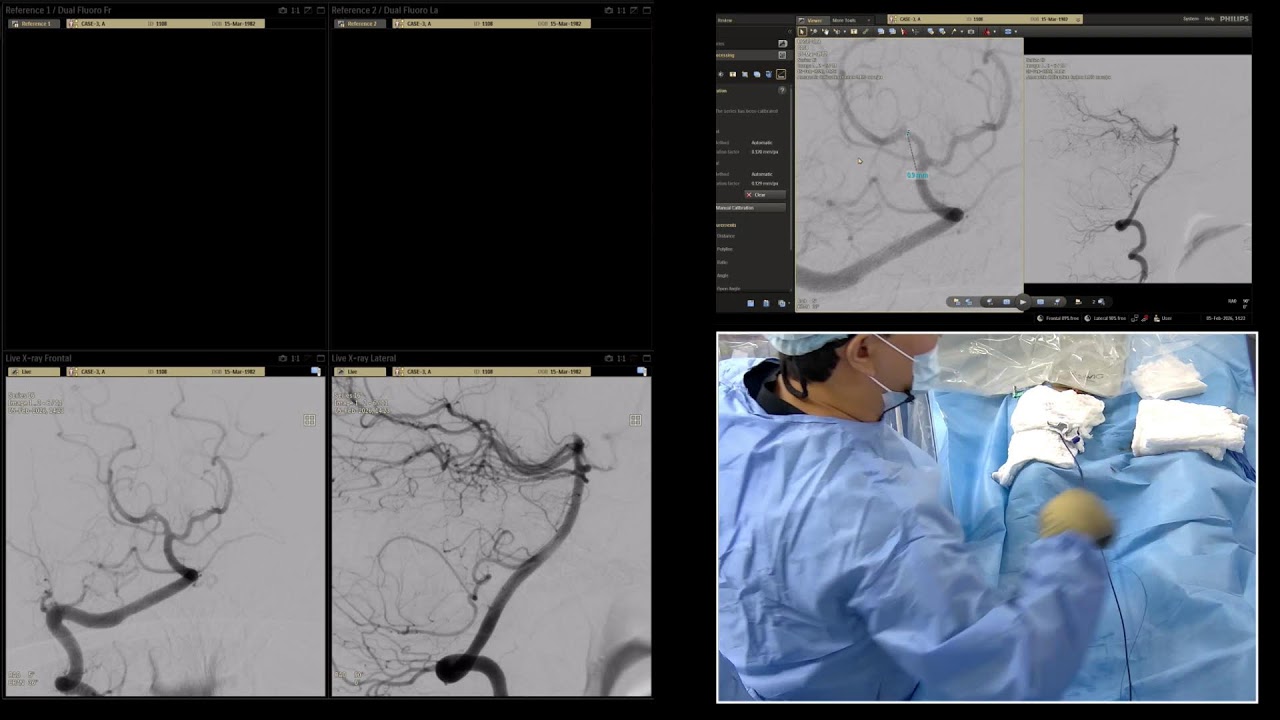1280x720 pixels.
Task: Click the Philips viewer left angiogram image
Action: coord(909,175)
